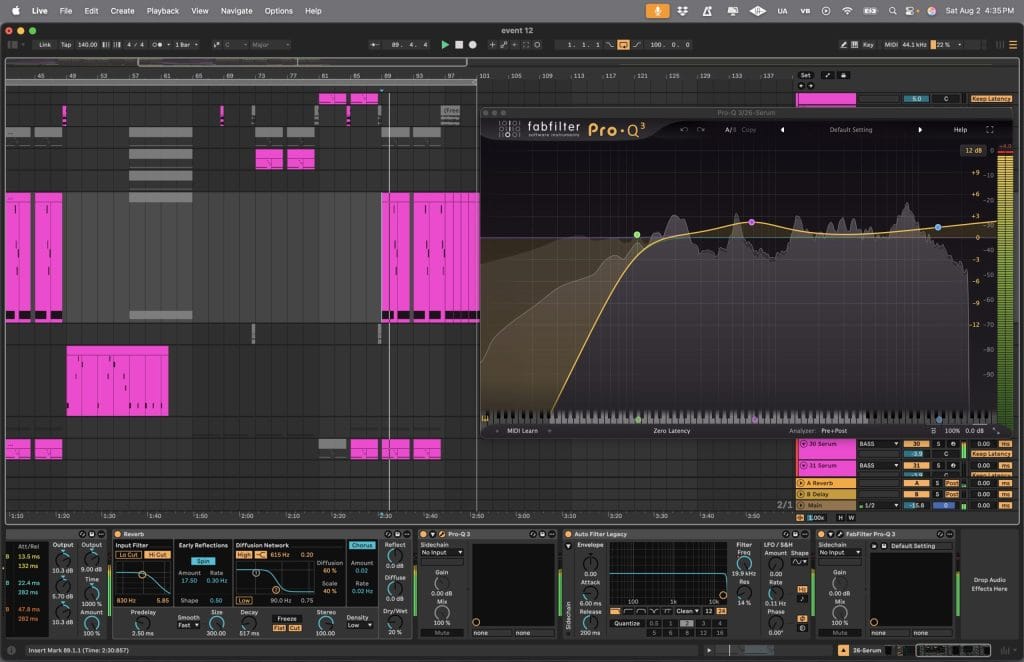Click the transport Stop button
Image resolution: width=1024 pixels, height=662 pixels.
click(x=459, y=45)
